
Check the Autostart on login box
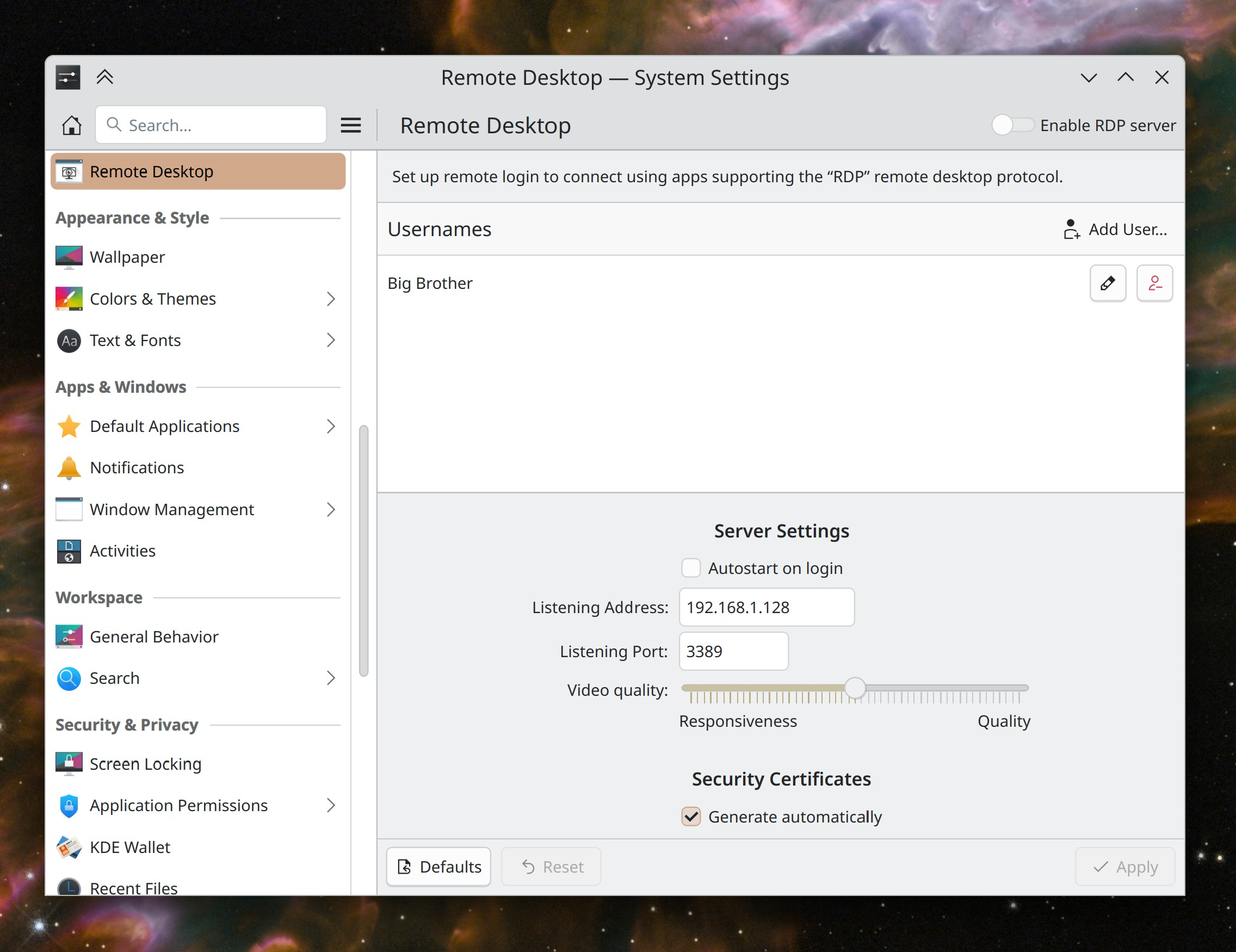click(x=690, y=568)
